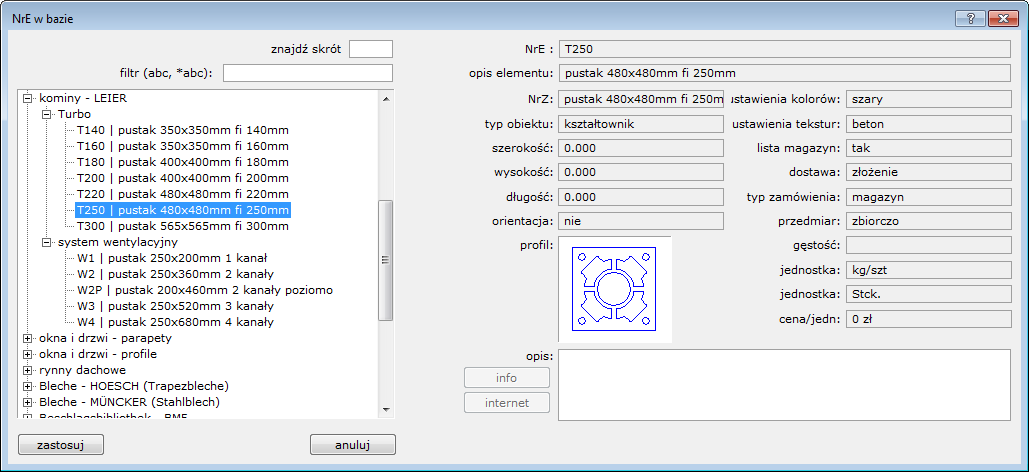Image resolution: width=1029 pixels, height=472 pixels.
Task: Select W4 pustak 250x680mm 4 kanały
Action: (x=175, y=322)
